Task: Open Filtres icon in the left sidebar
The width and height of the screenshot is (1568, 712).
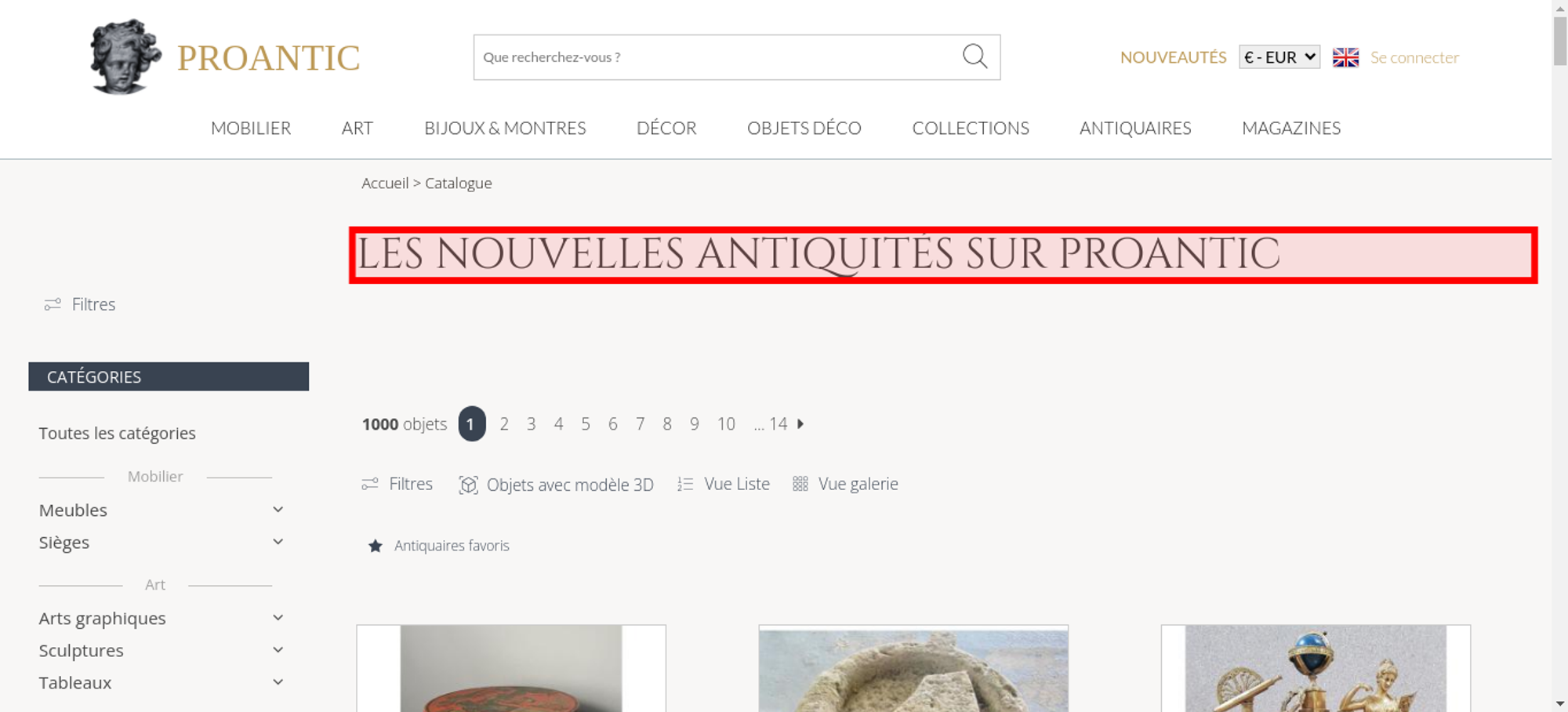Action: tap(53, 304)
